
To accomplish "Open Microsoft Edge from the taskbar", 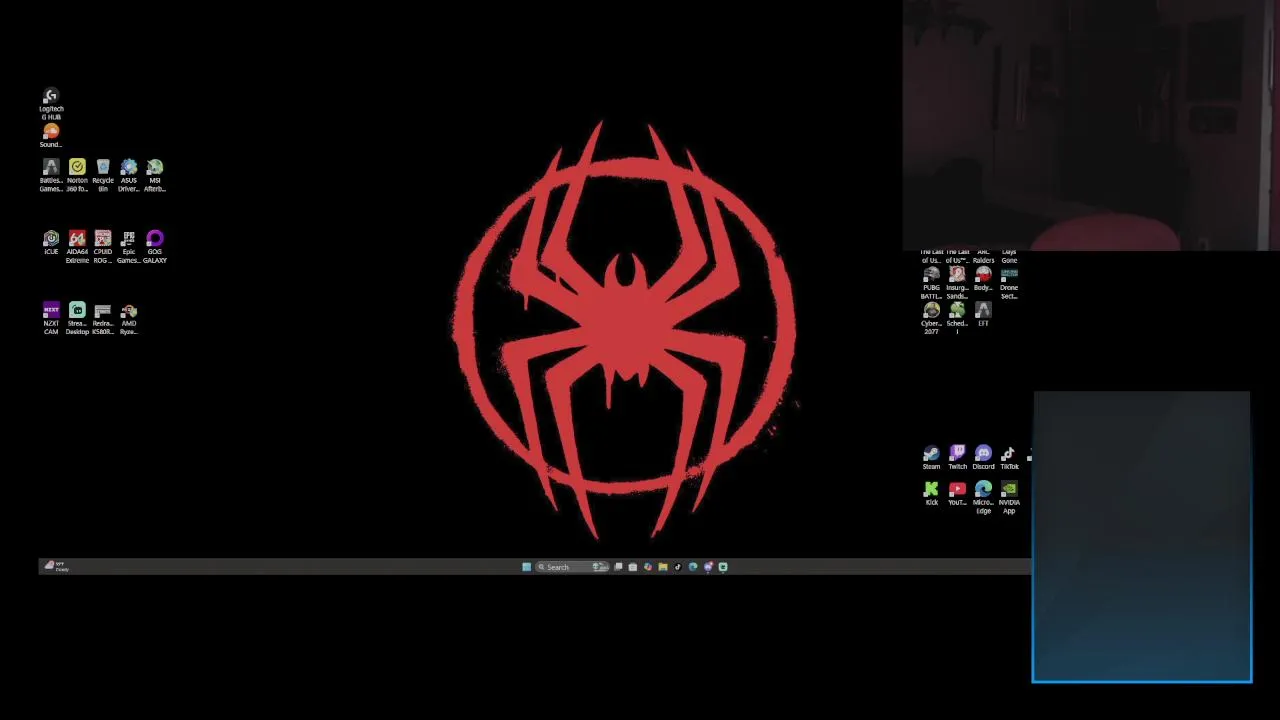I will (693, 567).
